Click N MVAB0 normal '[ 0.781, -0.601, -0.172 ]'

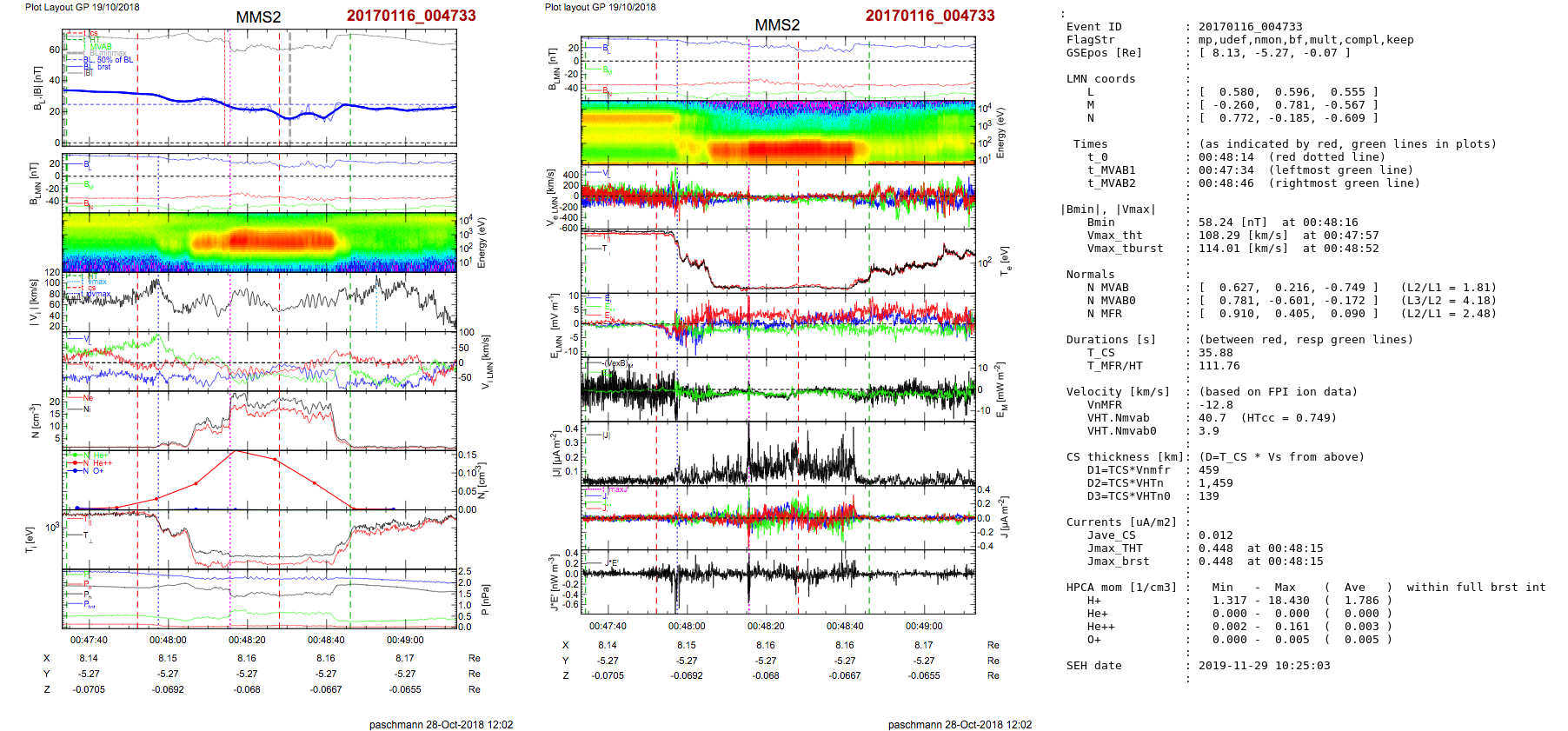(x=1289, y=301)
